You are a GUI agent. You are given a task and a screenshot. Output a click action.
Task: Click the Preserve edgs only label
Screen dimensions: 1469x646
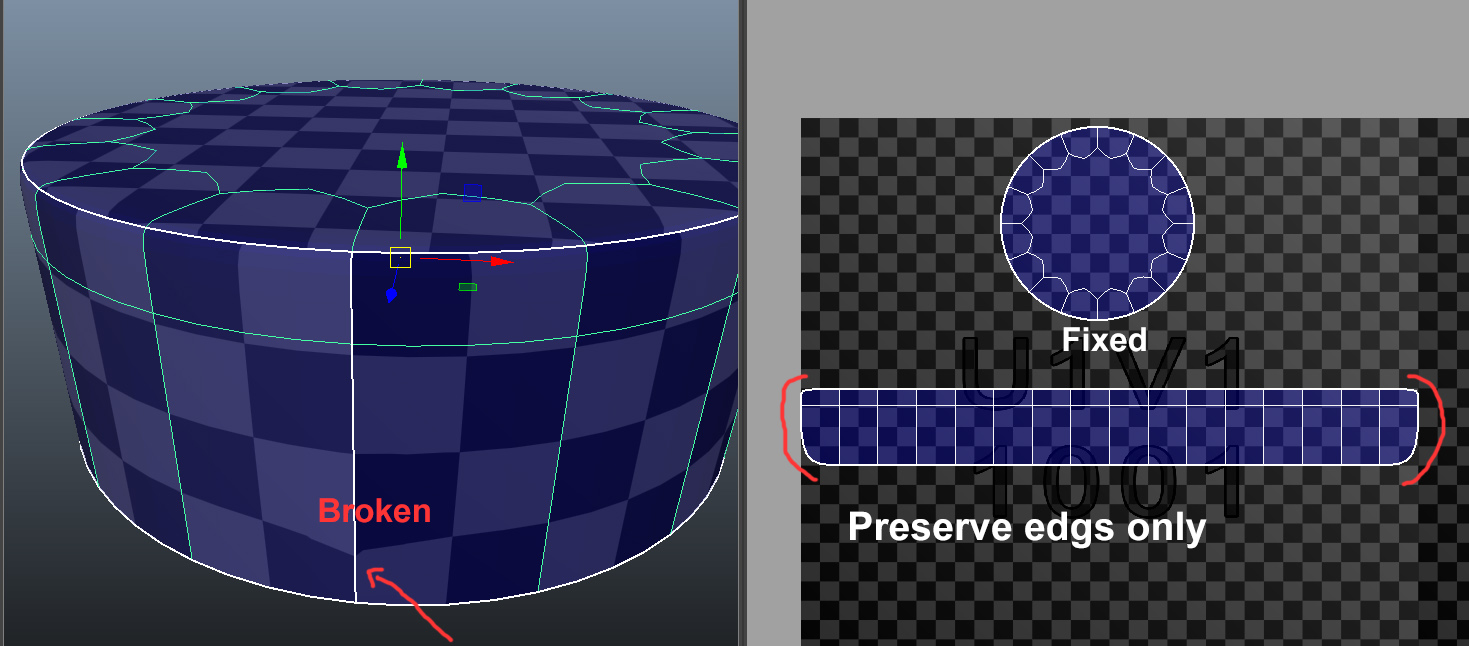(1027, 528)
